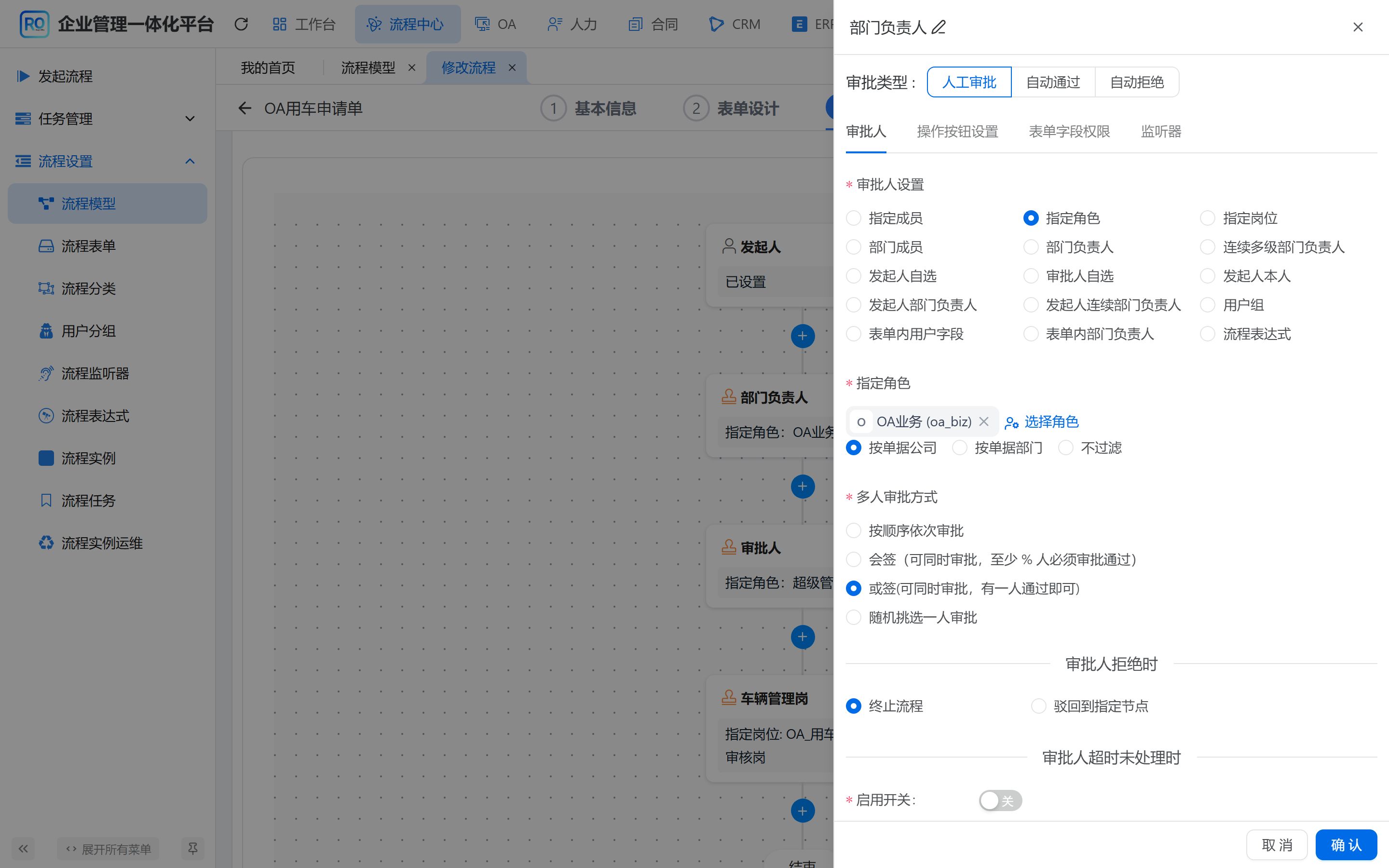Click the 确认 button

point(1346,844)
